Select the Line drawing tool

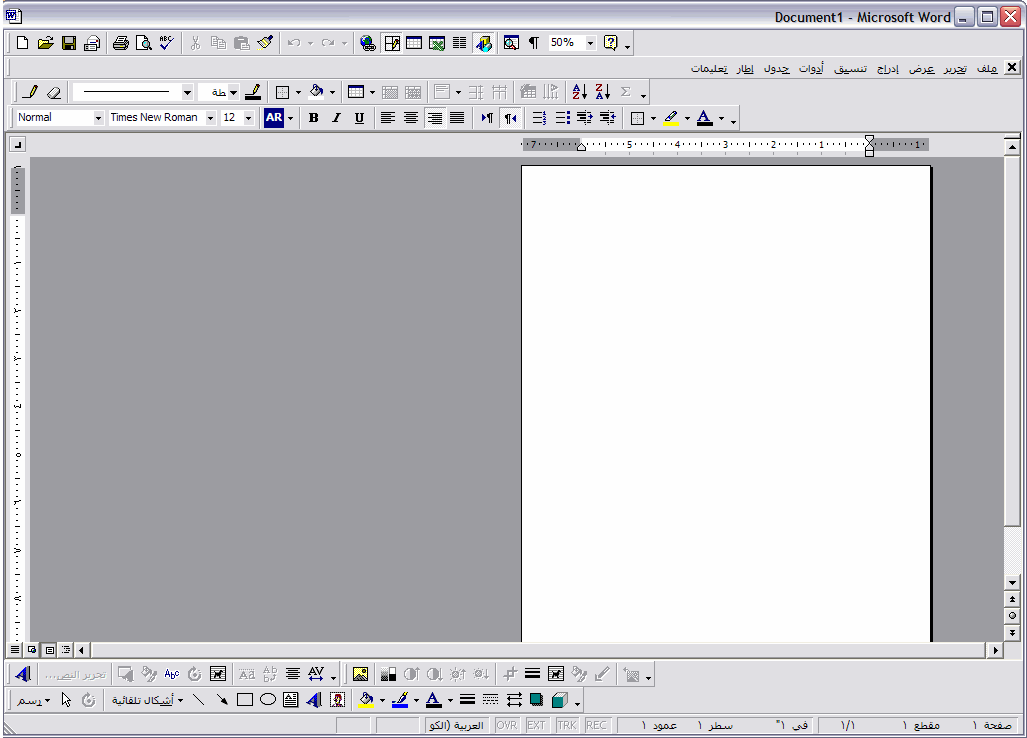(198, 700)
